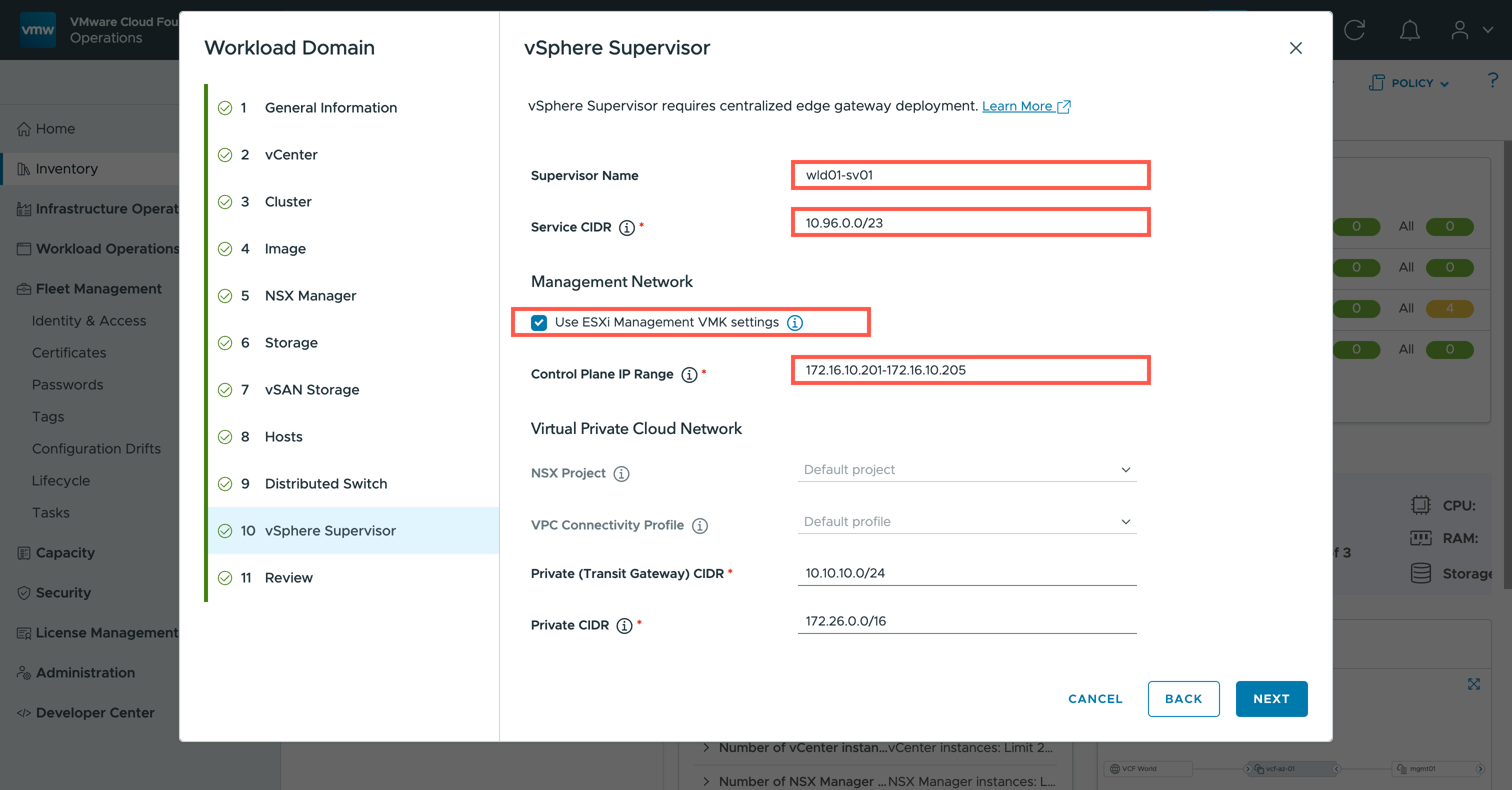Click the NSX Project info icon

coord(621,473)
